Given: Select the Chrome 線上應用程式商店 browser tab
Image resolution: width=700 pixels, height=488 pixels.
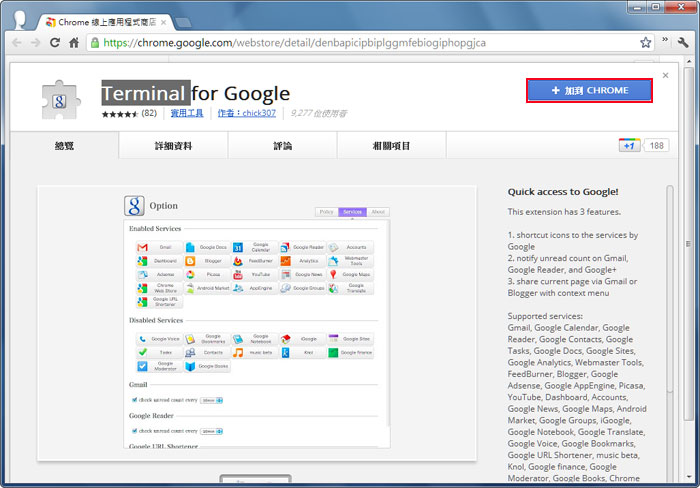Looking at the screenshot, I should (x=106, y=22).
